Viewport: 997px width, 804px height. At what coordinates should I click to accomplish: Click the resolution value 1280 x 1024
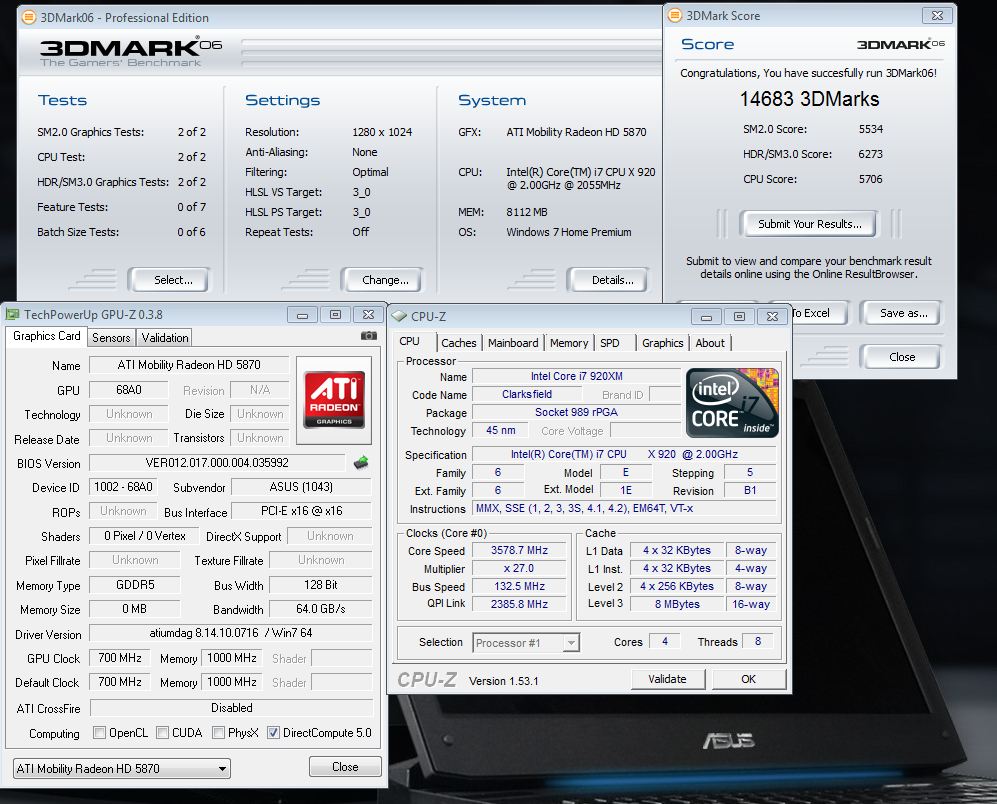point(382,132)
